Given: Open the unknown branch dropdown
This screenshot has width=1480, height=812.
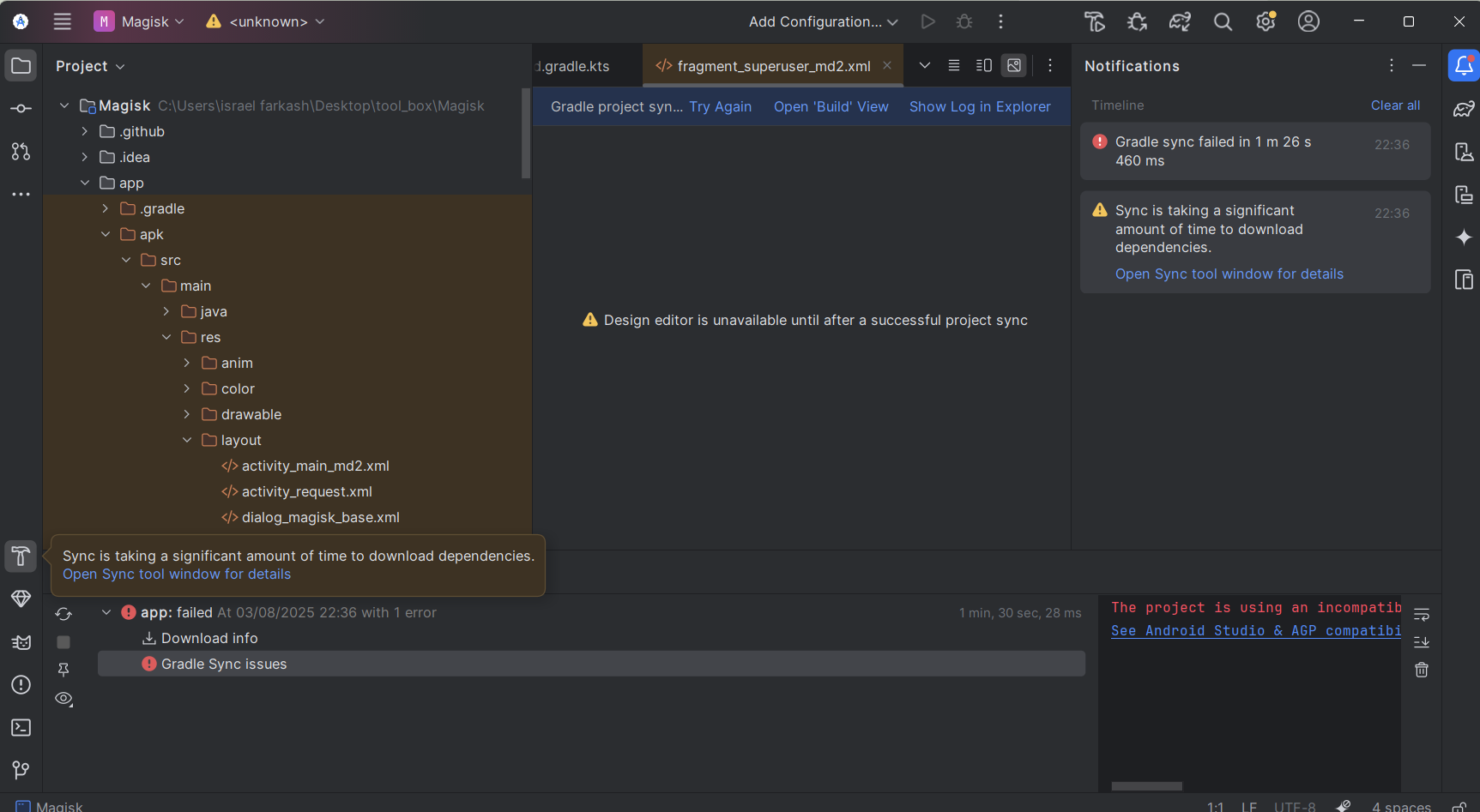Looking at the screenshot, I should [266, 21].
